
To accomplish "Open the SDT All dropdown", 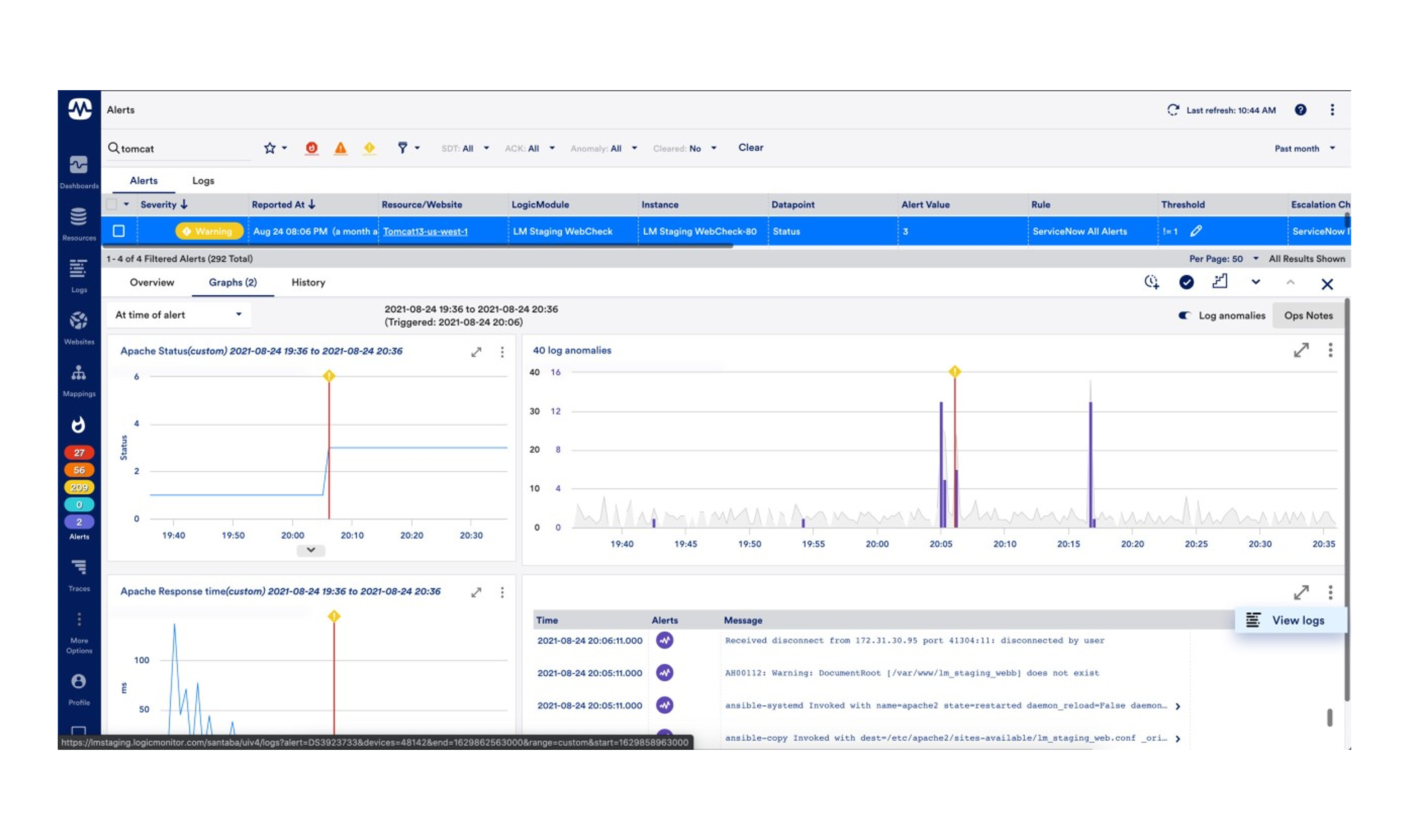I will [x=465, y=148].
